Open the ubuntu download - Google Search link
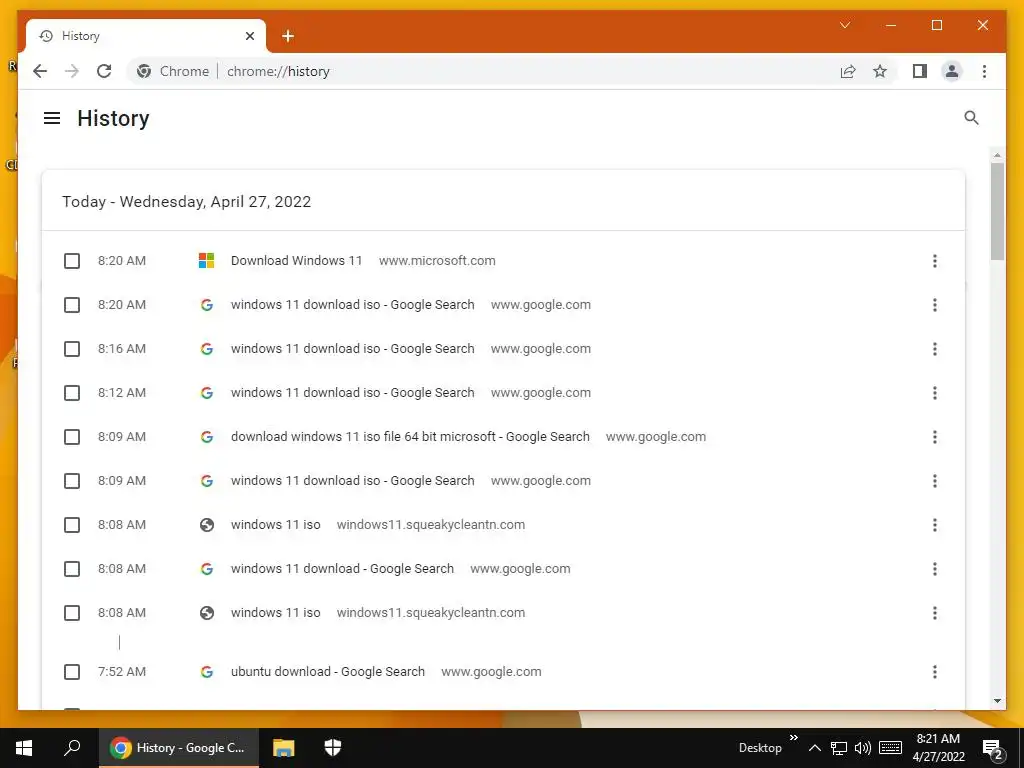 tap(328, 672)
